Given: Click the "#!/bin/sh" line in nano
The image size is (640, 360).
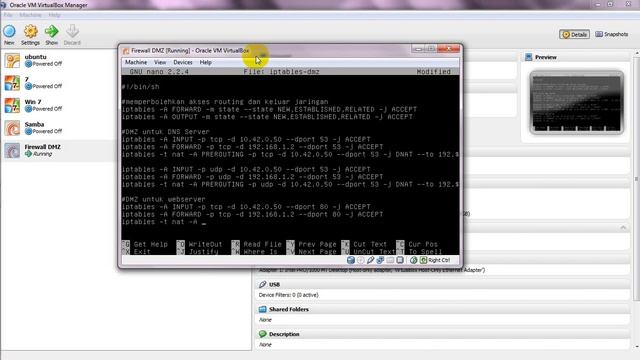Looking at the screenshot, I should pyautogui.click(x=140, y=87).
